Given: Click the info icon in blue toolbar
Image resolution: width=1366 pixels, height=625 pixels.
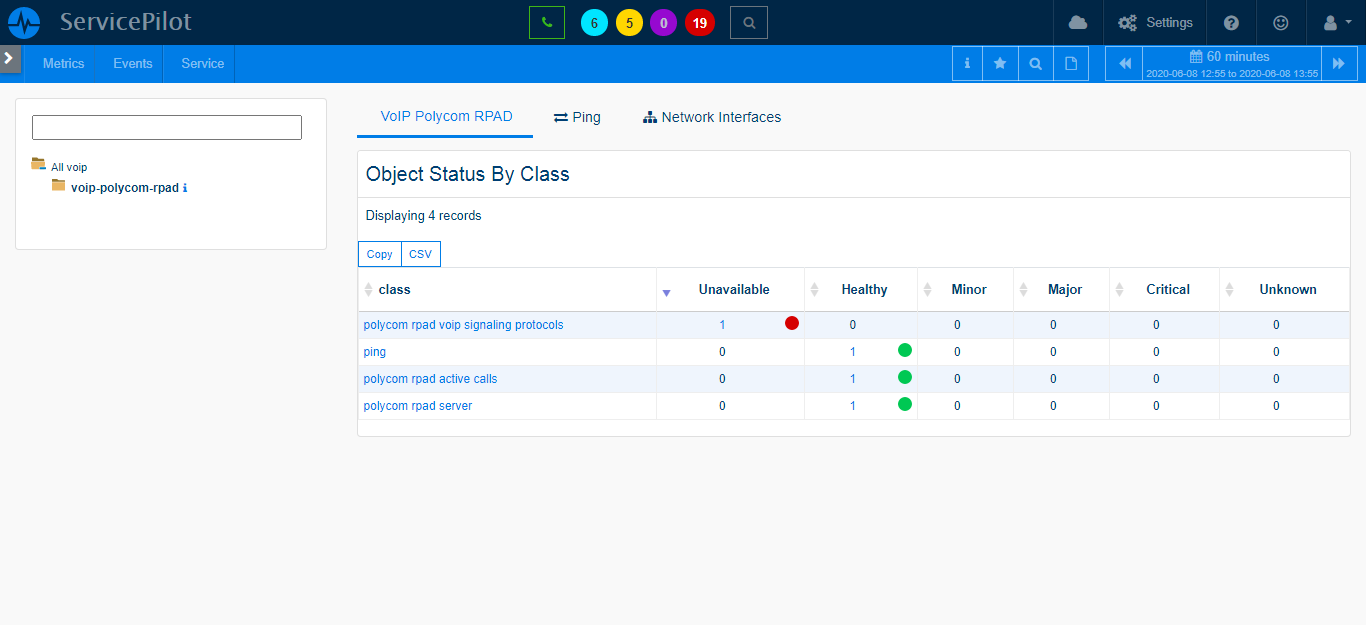Looking at the screenshot, I should (967, 63).
